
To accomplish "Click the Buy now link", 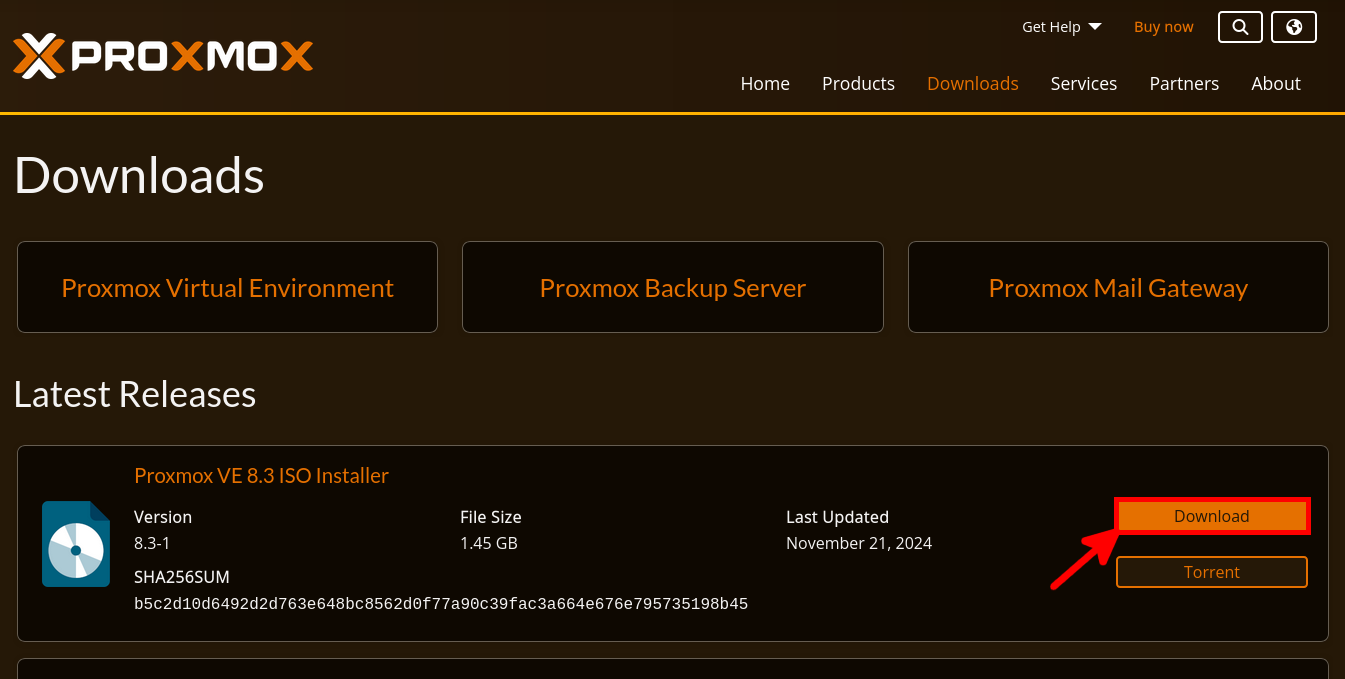I will tap(1163, 27).
